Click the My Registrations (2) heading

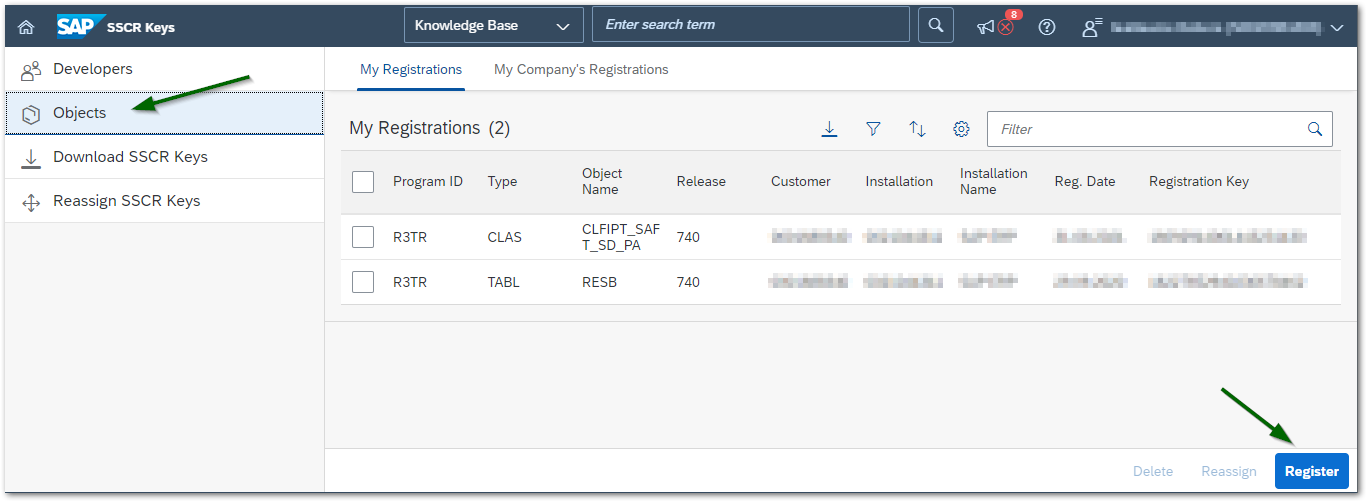click(430, 128)
